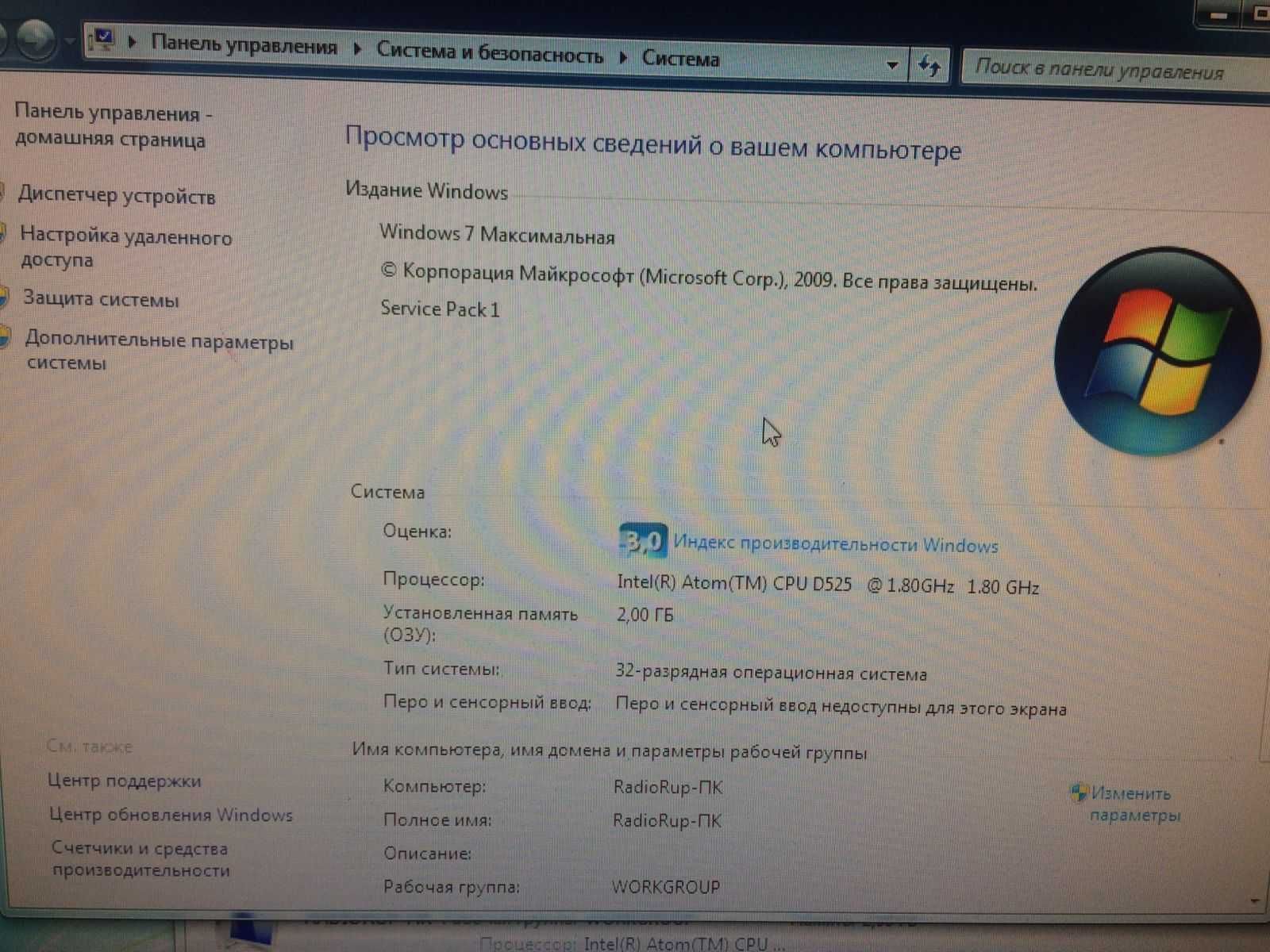Open Индекс производительности Windows link
1270x952 pixels.
pyautogui.click(x=836, y=544)
